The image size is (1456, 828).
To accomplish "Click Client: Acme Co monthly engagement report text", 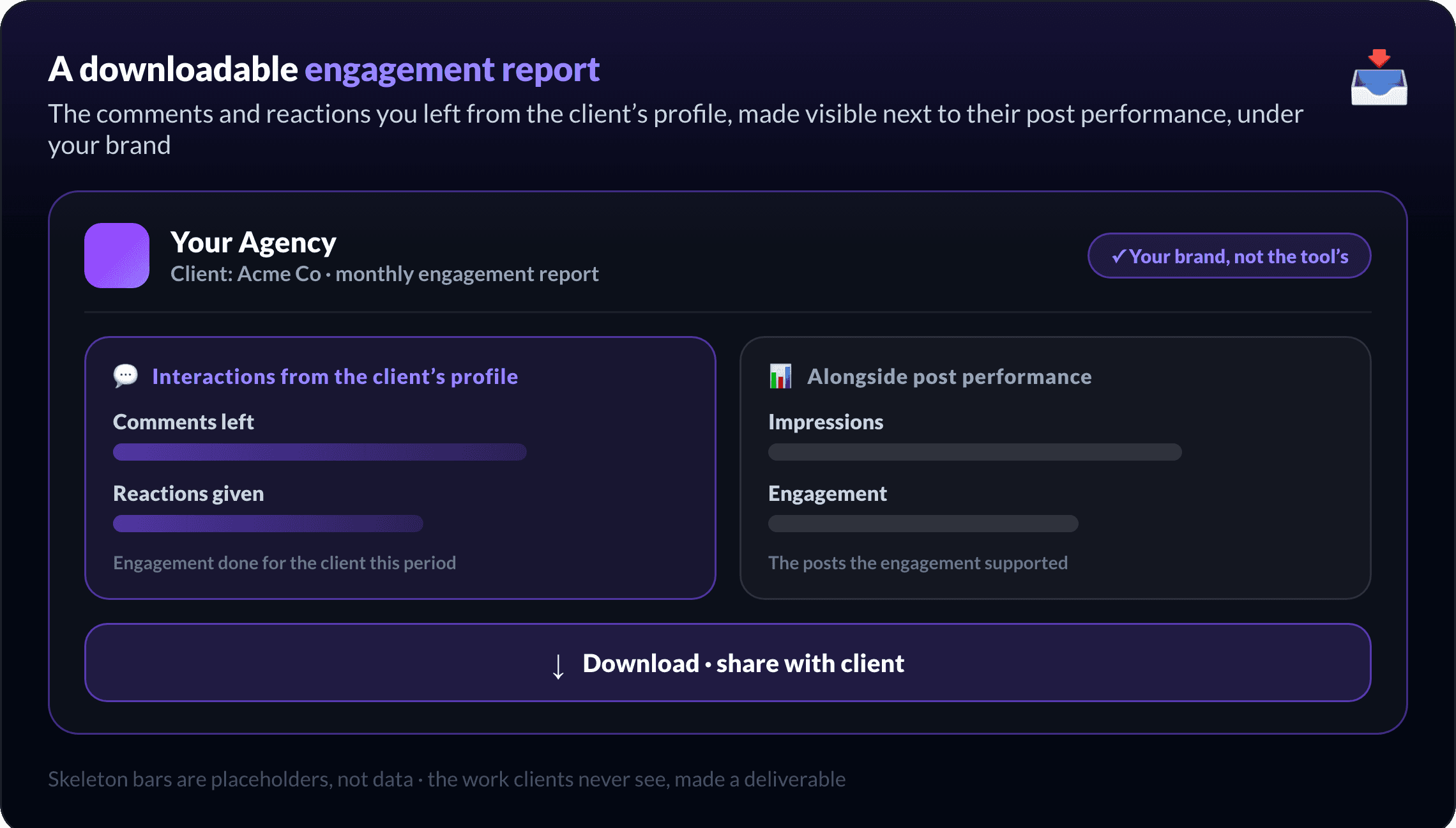I will pos(384,274).
